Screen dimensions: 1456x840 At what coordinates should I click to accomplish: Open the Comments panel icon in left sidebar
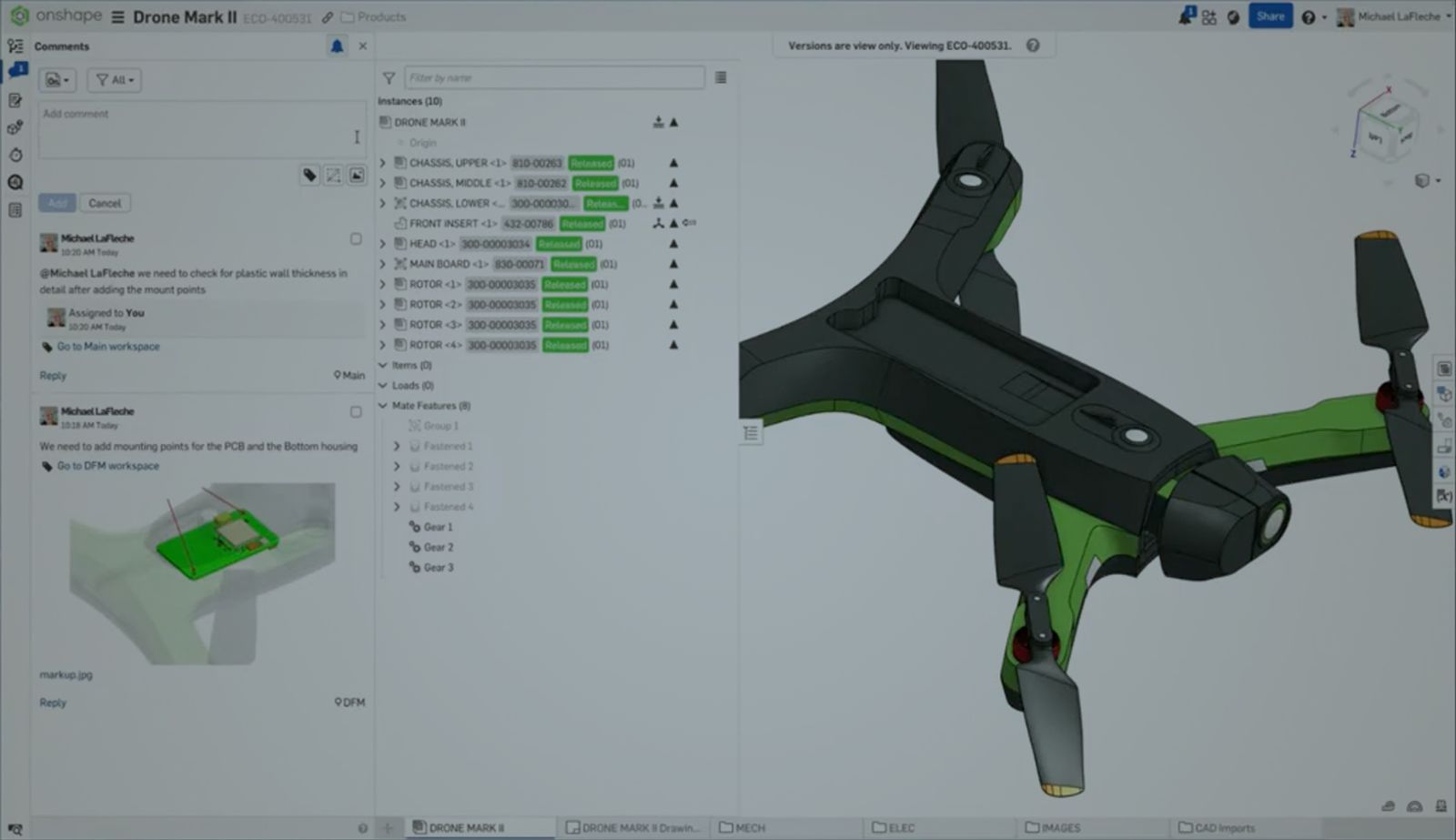(x=15, y=70)
